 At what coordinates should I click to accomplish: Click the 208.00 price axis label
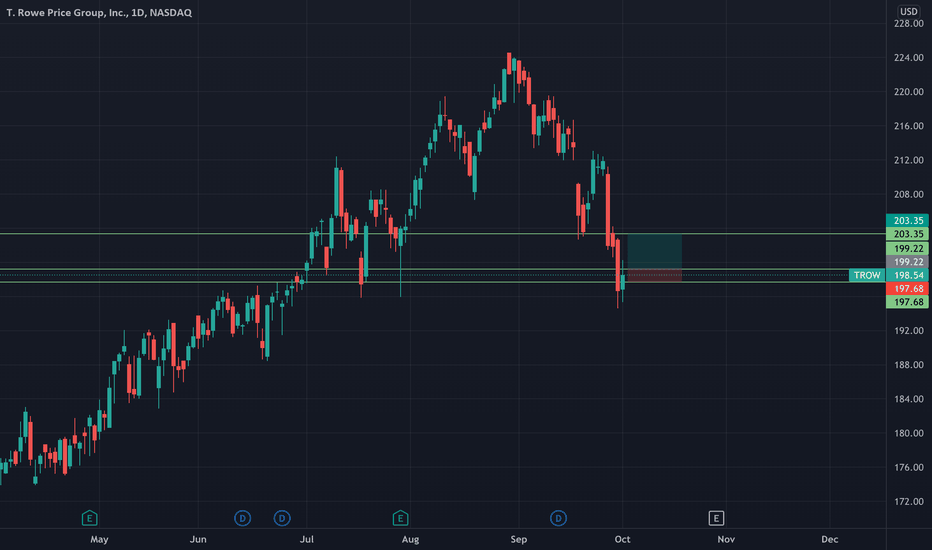pos(909,194)
